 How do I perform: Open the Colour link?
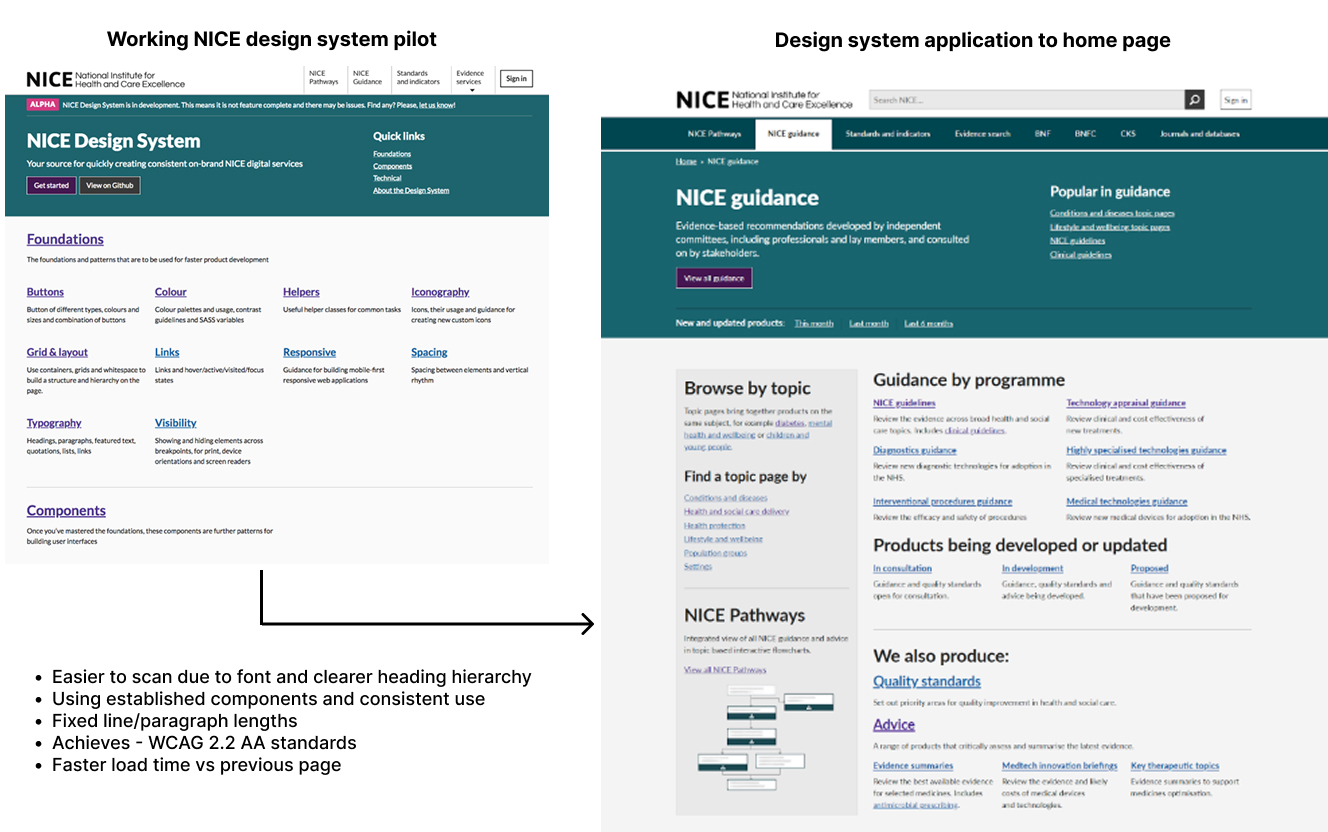coord(171,292)
